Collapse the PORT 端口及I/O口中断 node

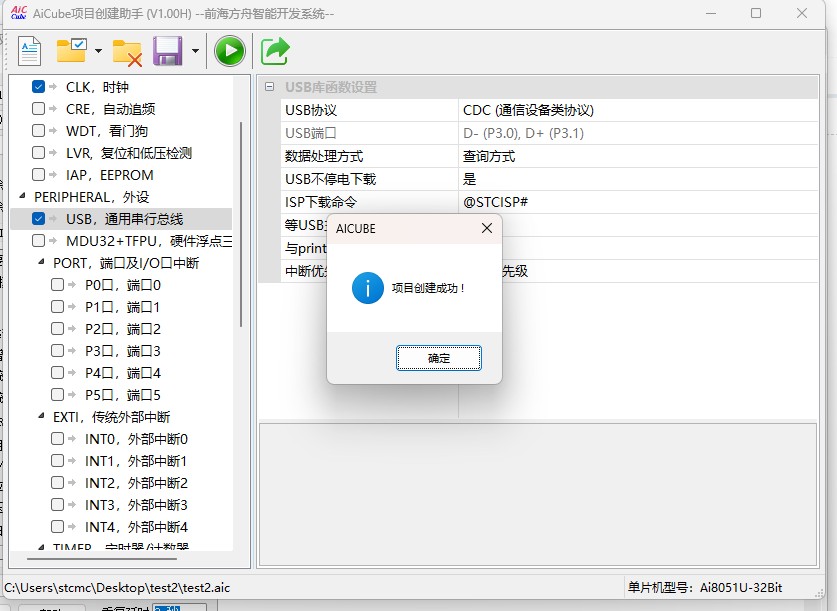click(x=42, y=262)
